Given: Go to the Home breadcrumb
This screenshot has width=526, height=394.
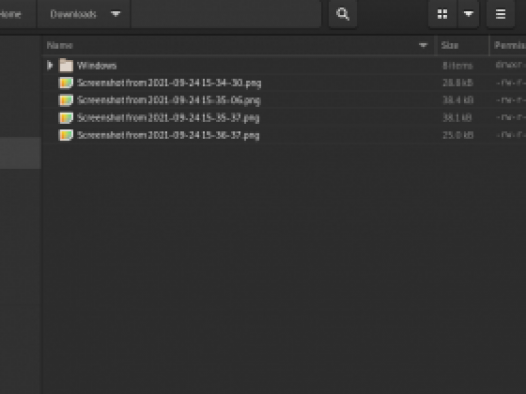Looking at the screenshot, I should [x=11, y=14].
